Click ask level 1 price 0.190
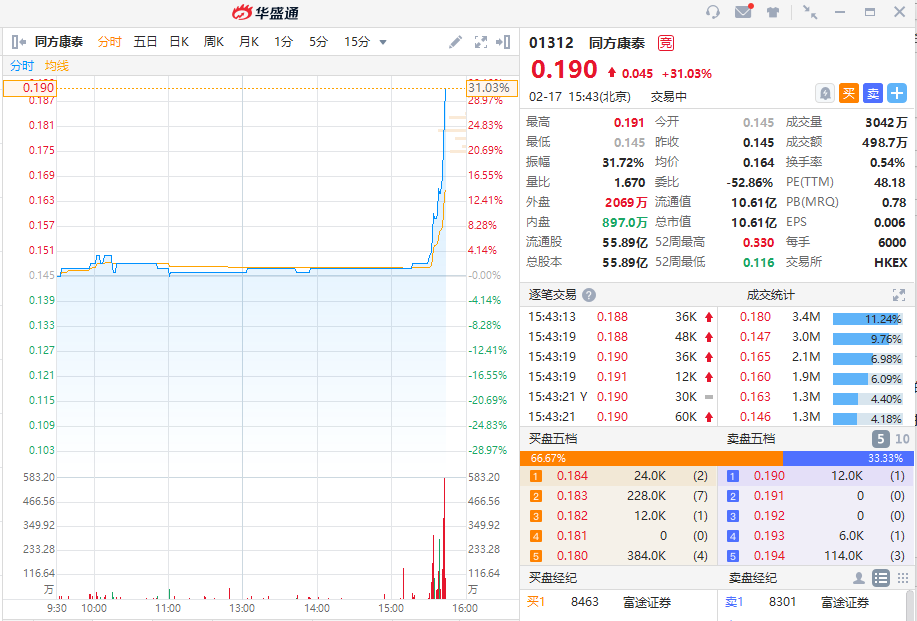This screenshot has height=621, width=917. (769, 476)
